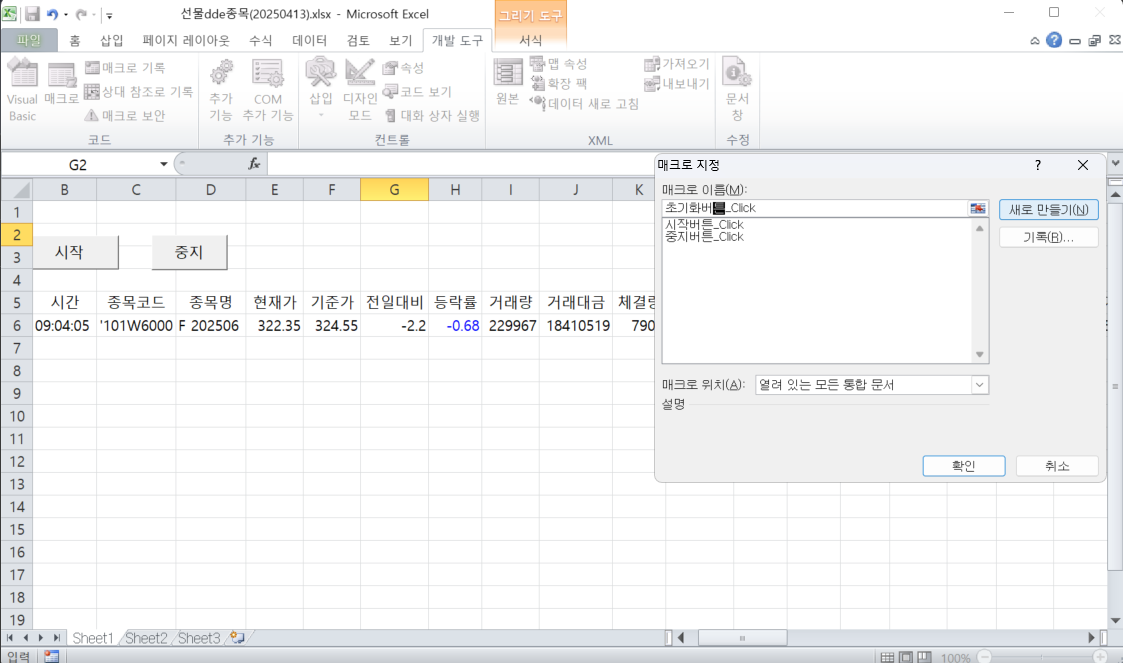This screenshot has height=663, width=1123.
Task: Click the 새로 만들기 (New) button
Action: pos(1048,209)
